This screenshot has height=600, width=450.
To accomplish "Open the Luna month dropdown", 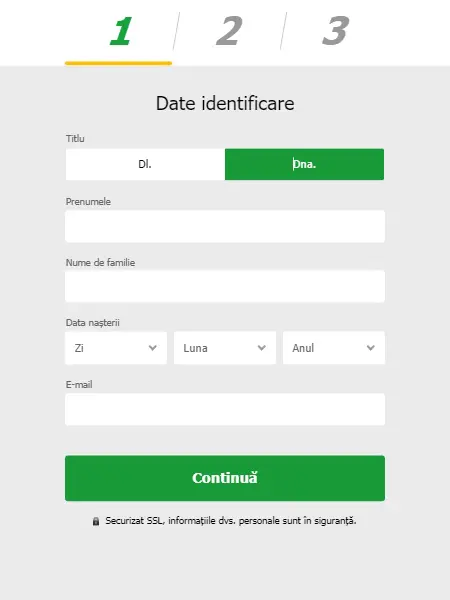I will (225, 348).
